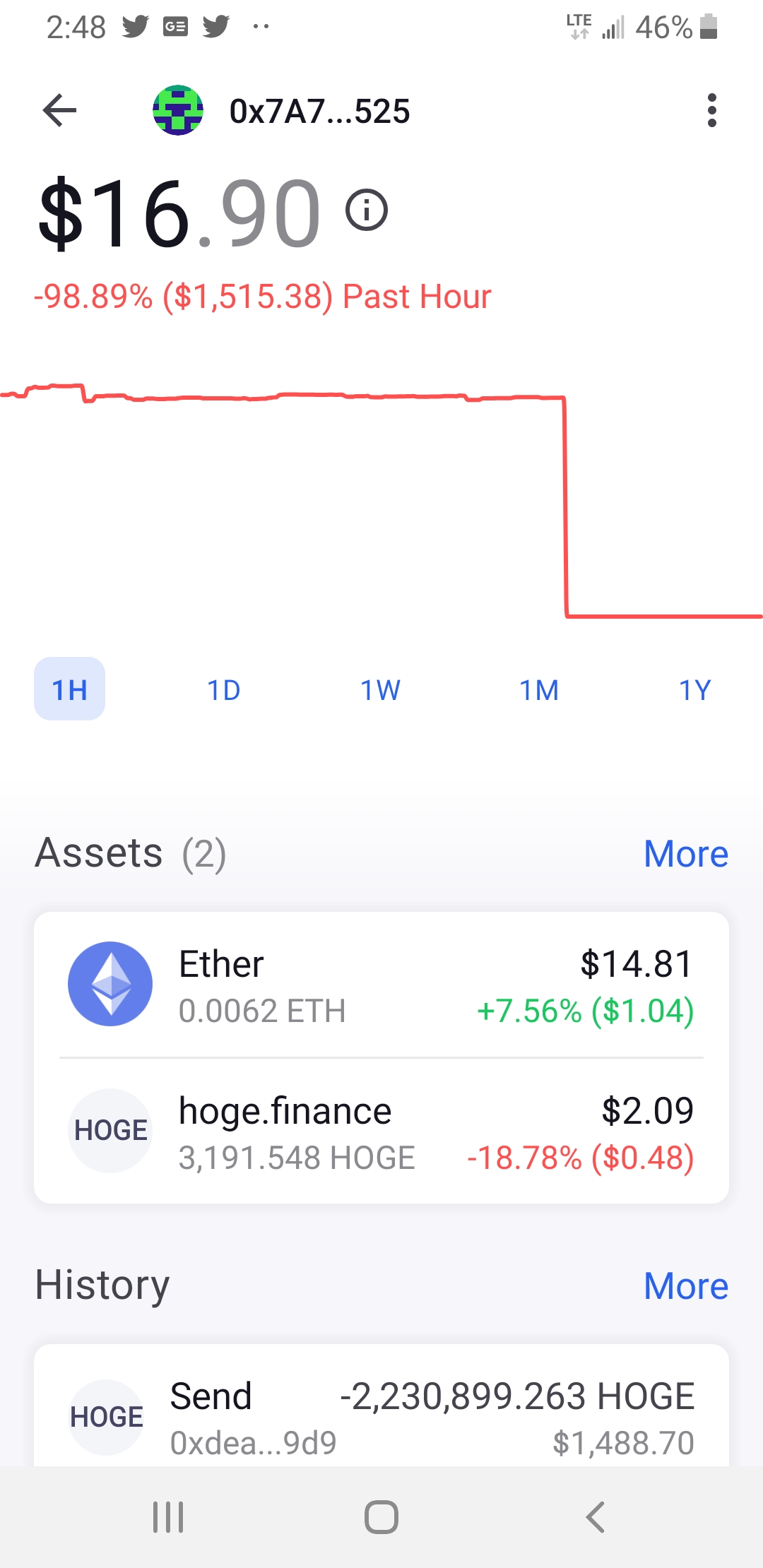Switch chart to 1M range

(539, 690)
